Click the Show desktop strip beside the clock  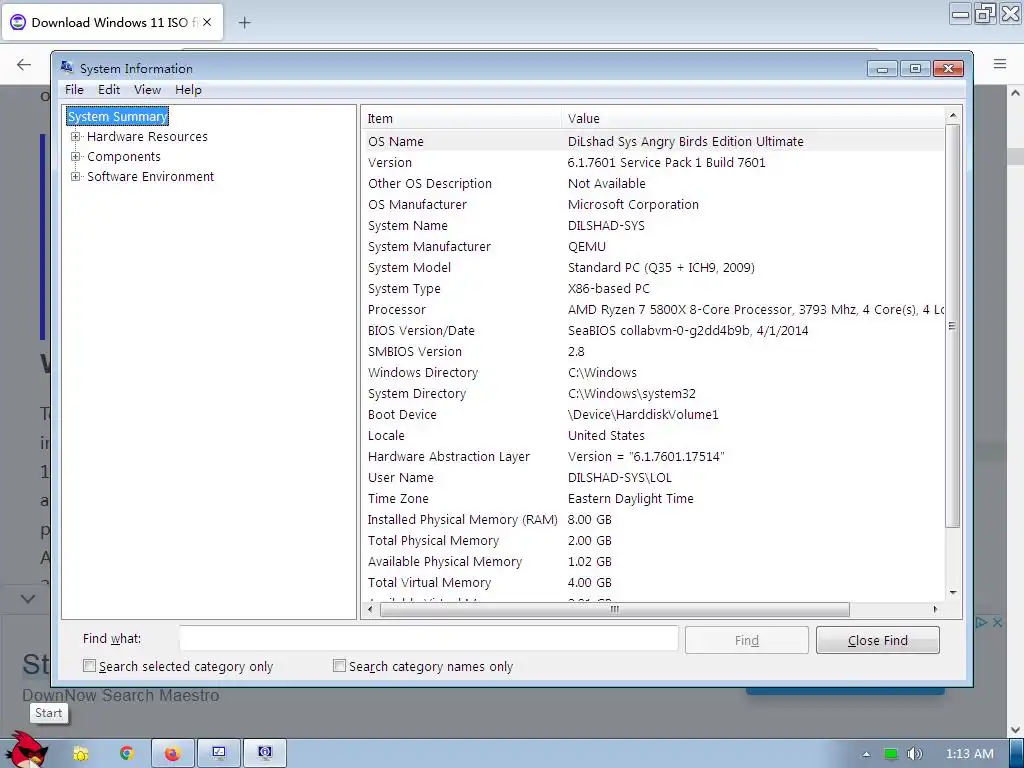tap(1016, 754)
